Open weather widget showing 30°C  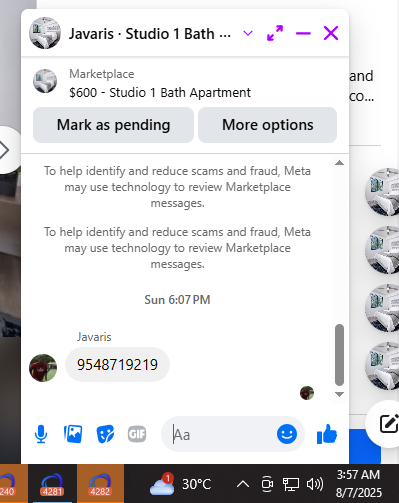[180, 484]
